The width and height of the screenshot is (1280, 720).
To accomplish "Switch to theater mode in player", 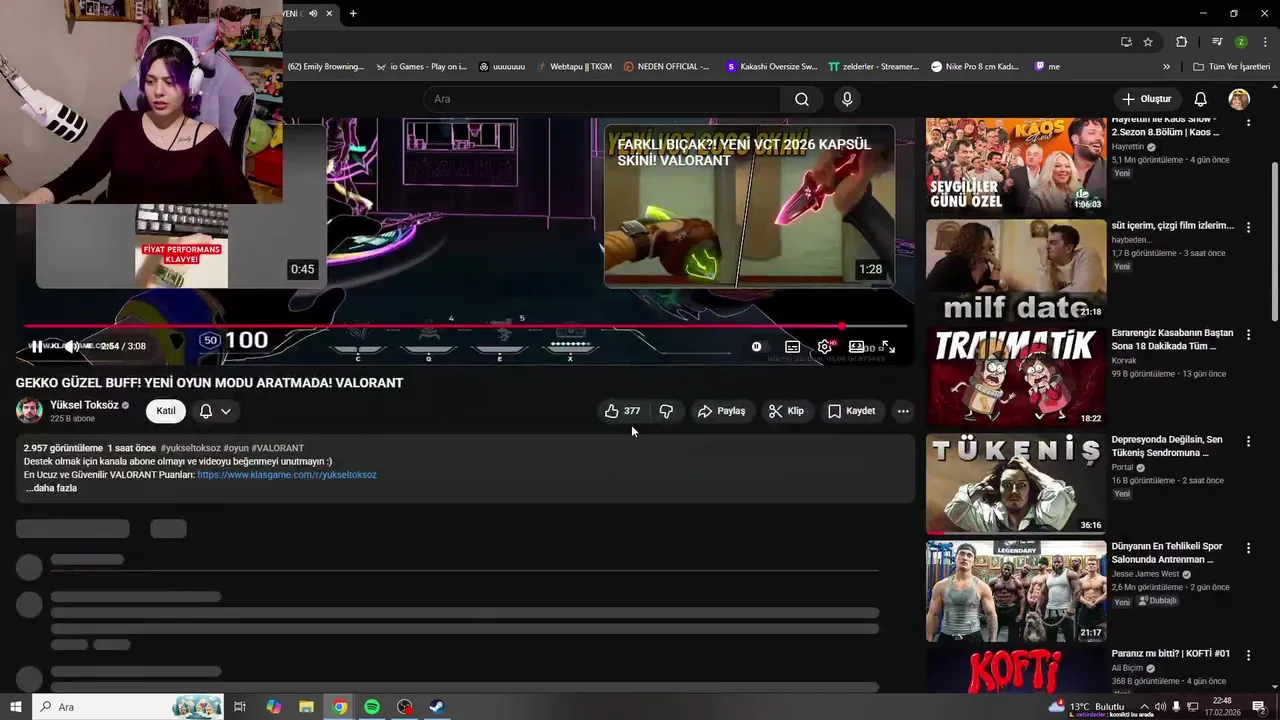I will pyautogui.click(x=857, y=347).
